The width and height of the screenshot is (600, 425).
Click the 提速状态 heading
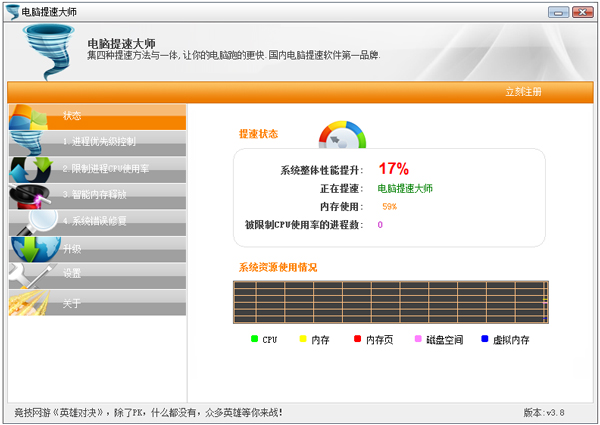(258, 134)
